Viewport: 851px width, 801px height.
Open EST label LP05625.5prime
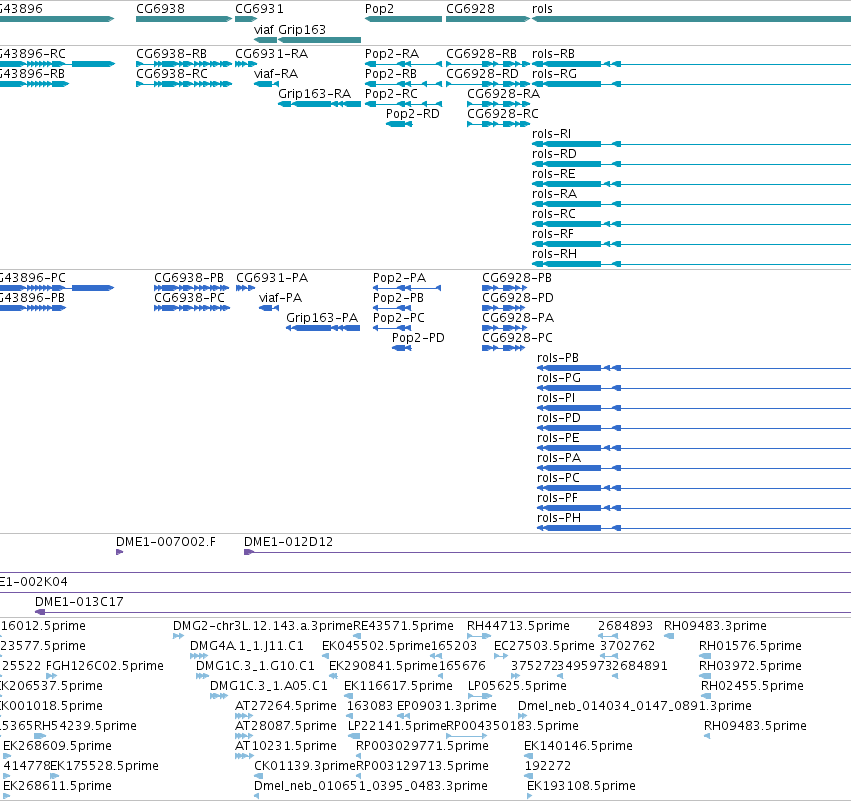coord(517,686)
